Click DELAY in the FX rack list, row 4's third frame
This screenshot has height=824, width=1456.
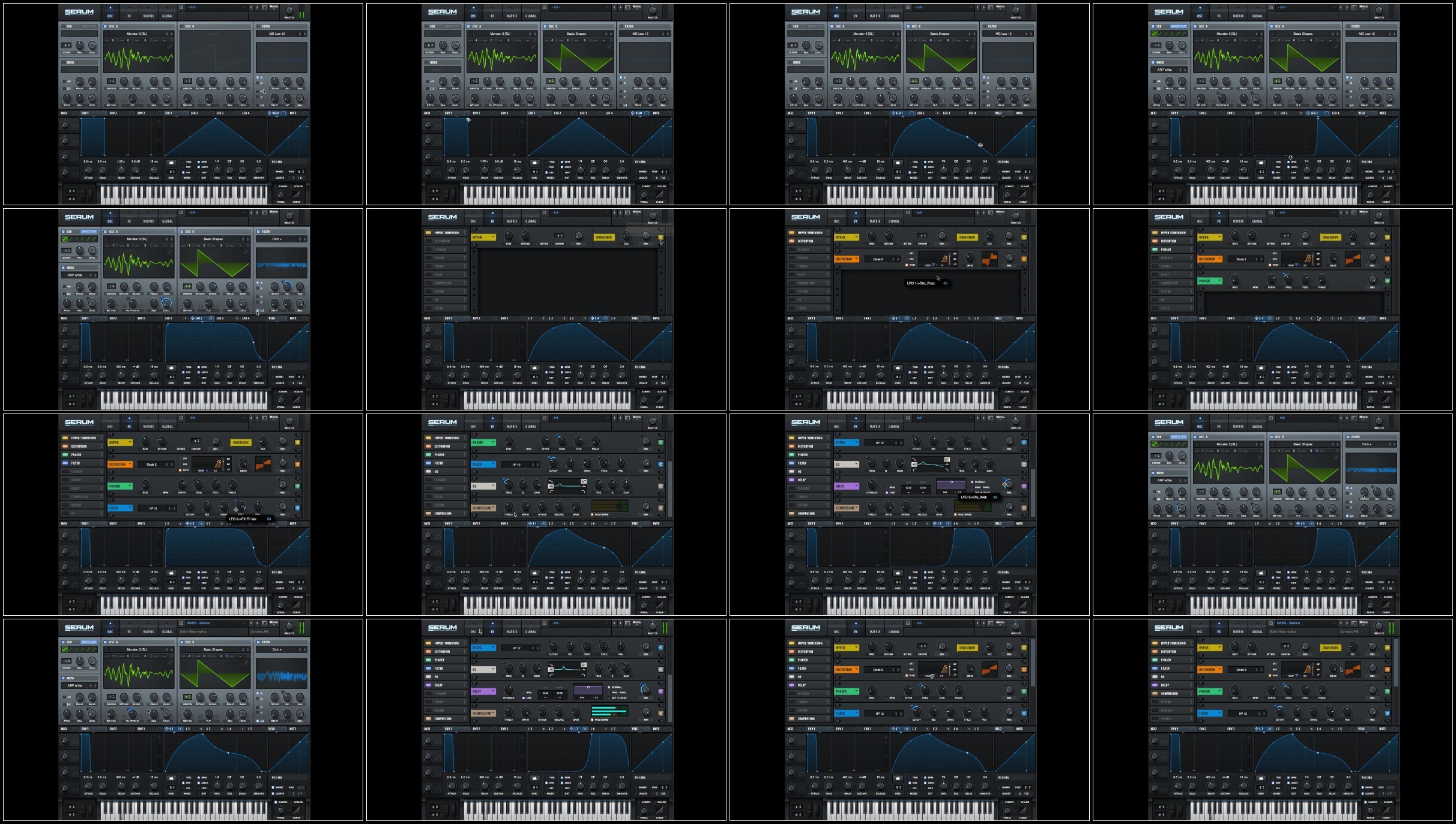coord(809,685)
